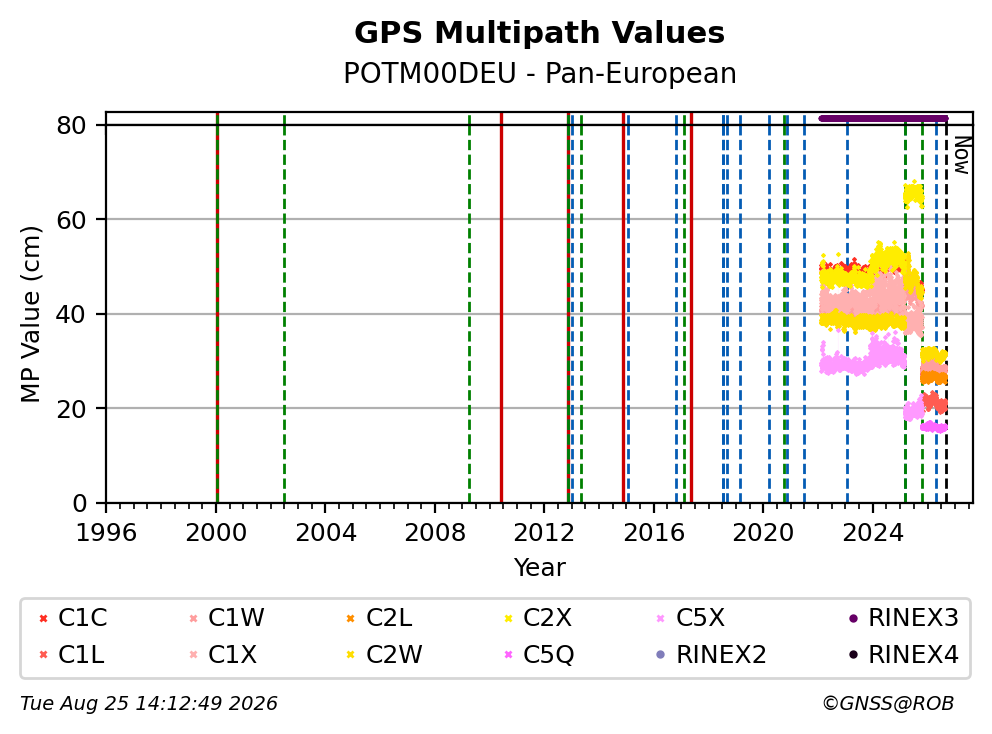The image size is (992, 734).
Task: Click the C2X yellow legend marker
Action: (508, 618)
